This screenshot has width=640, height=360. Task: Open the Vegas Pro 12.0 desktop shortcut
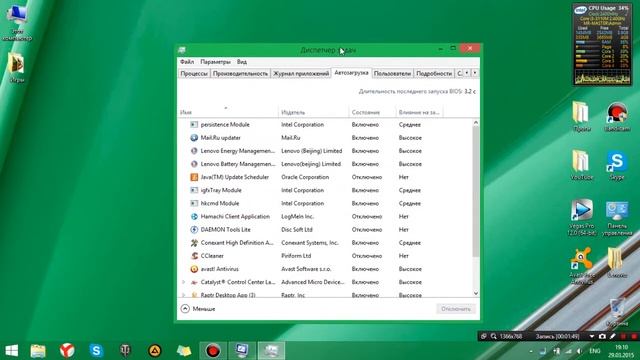582,217
